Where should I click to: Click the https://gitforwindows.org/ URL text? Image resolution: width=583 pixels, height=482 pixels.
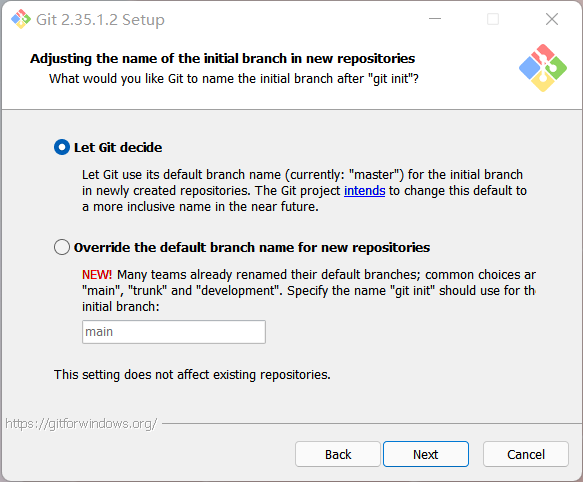[x=81, y=424]
